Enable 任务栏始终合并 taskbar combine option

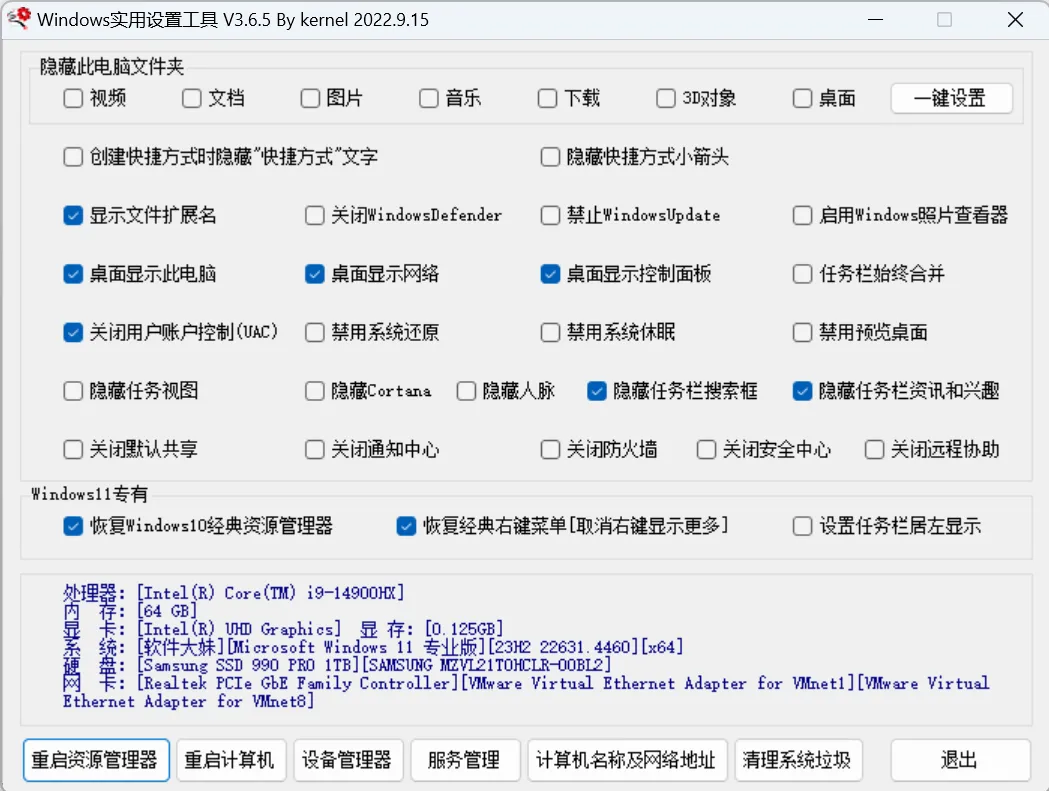pyautogui.click(x=802, y=273)
